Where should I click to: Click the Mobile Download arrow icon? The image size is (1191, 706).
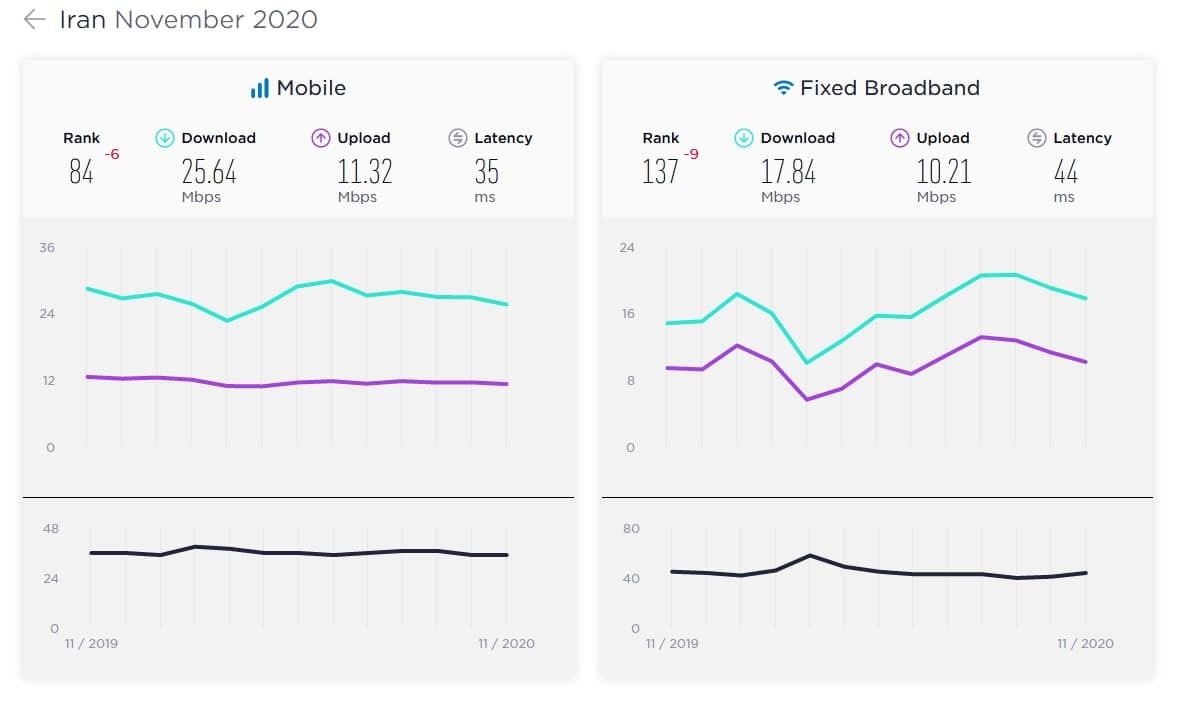coord(165,138)
